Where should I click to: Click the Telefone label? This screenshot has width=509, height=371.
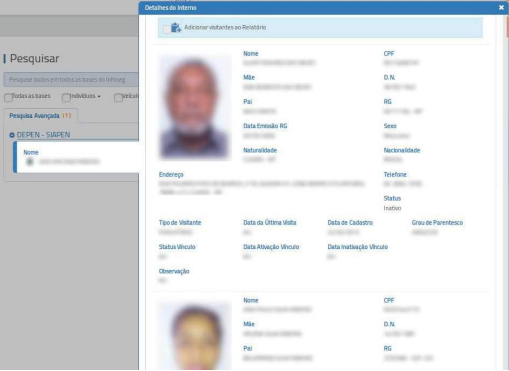(395, 174)
